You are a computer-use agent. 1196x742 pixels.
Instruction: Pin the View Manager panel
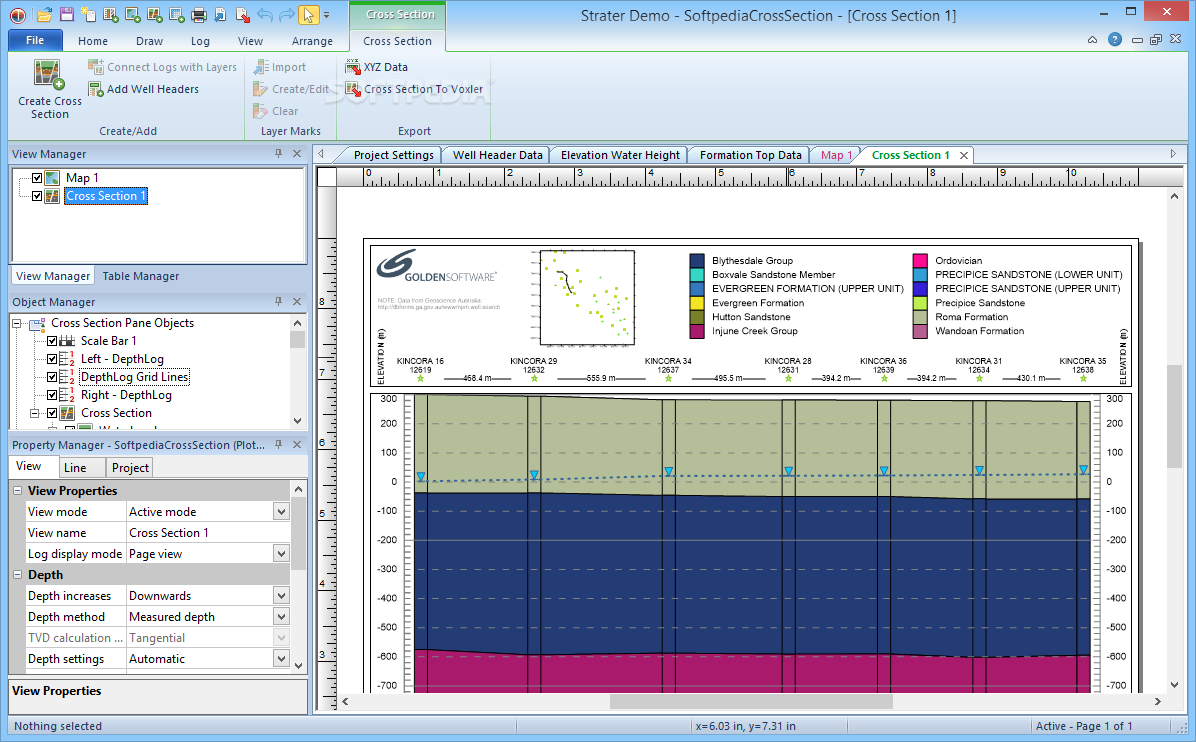pos(278,153)
